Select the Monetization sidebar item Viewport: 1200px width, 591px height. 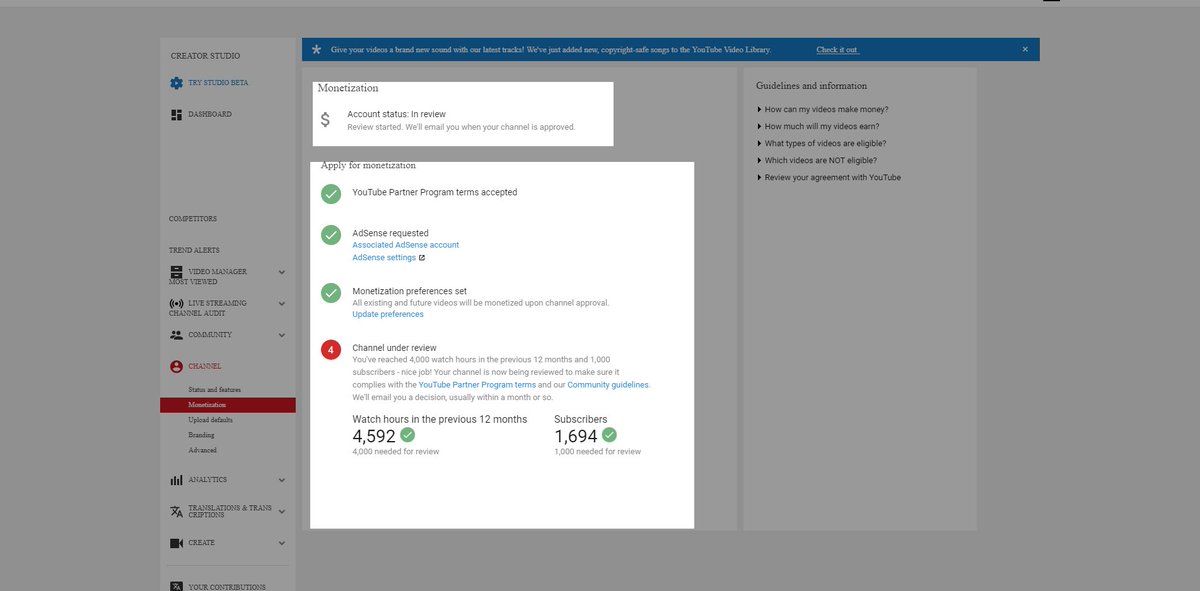(228, 405)
